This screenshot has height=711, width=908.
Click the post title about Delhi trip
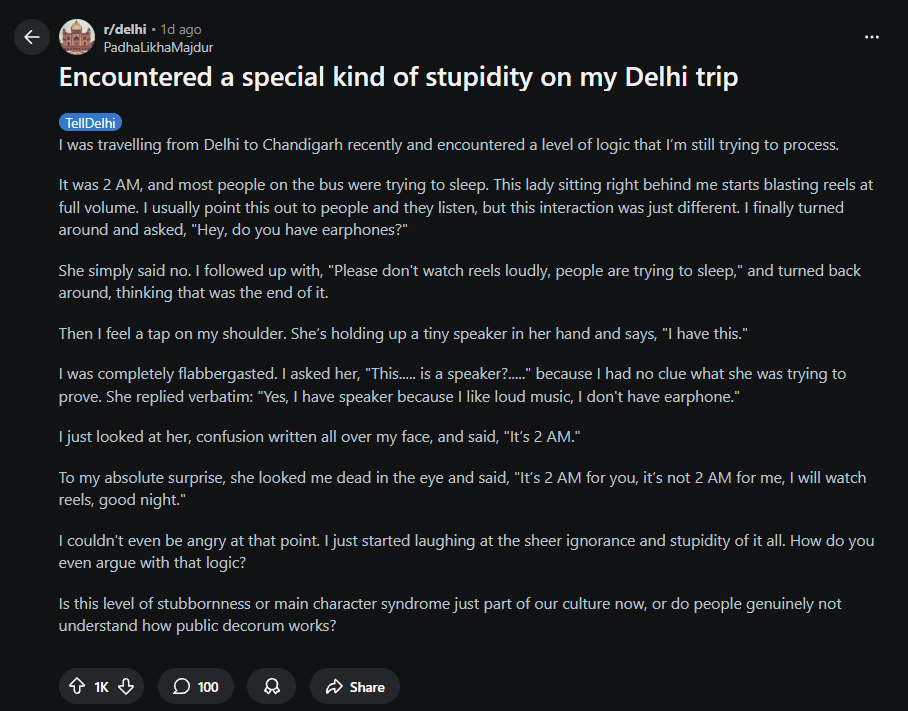pyautogui.click(x=398, y=77)
